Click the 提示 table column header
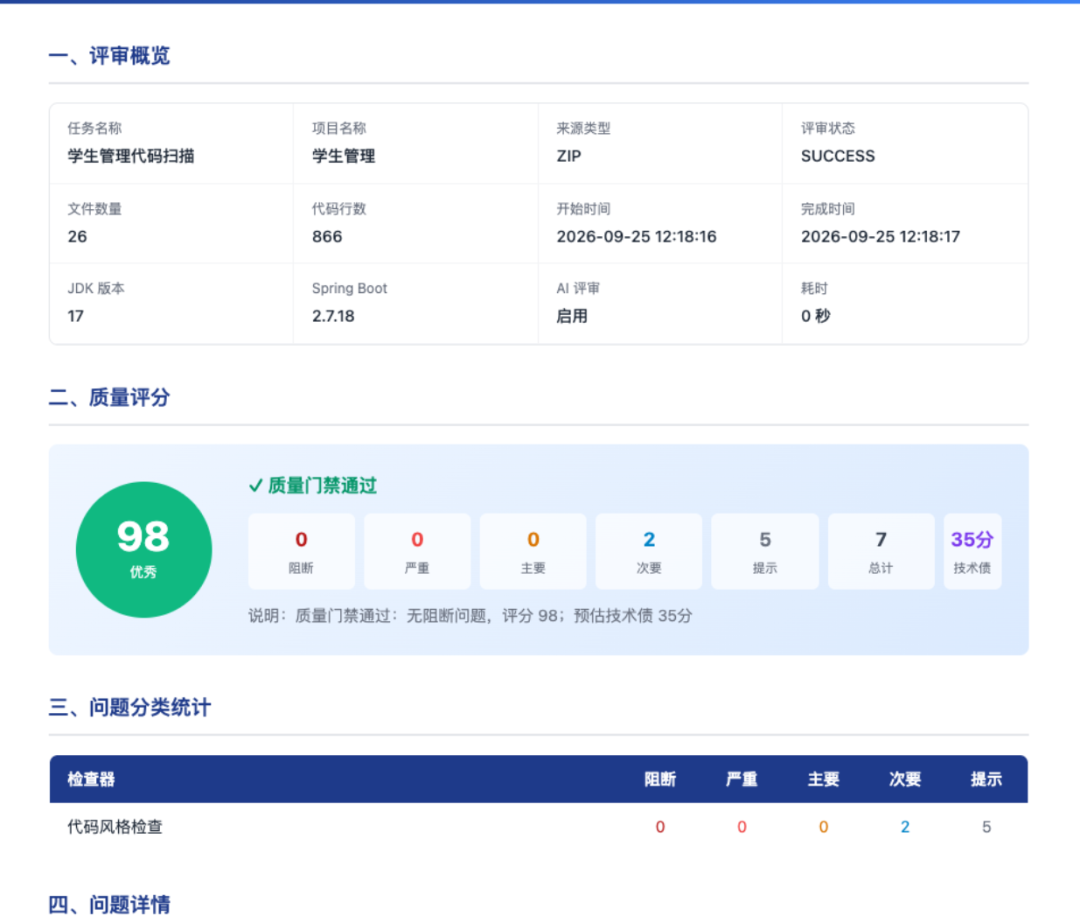The height and width of the screenshot is (923, 1080). click(x=986, y=779)
